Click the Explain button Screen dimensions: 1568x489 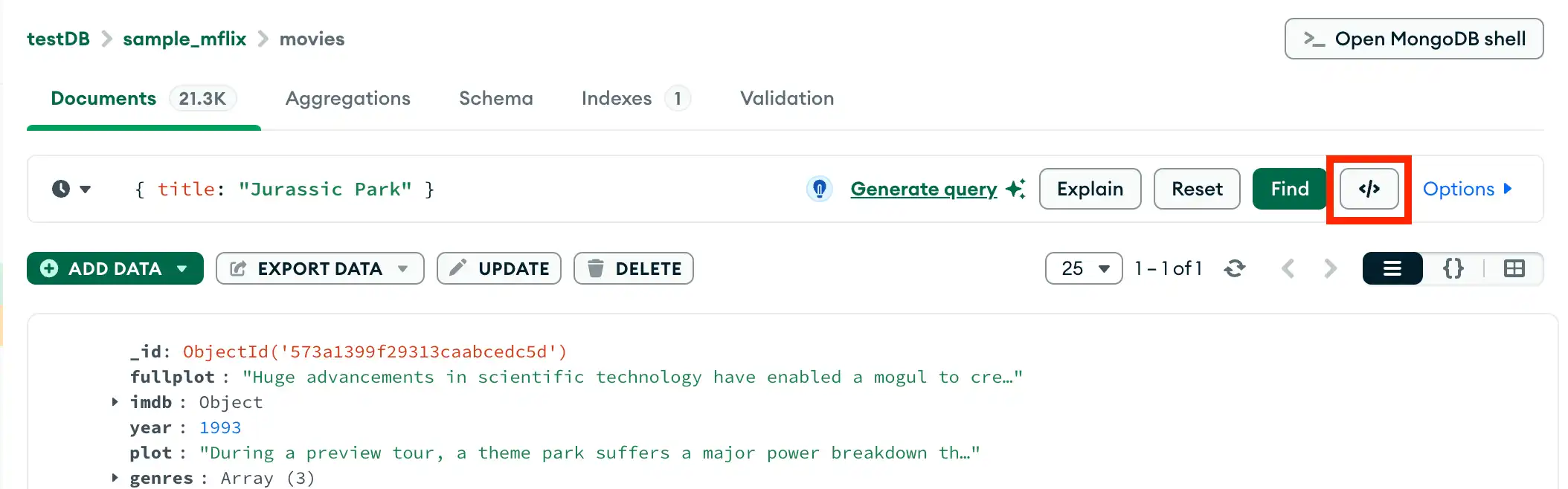[1090, 189]
